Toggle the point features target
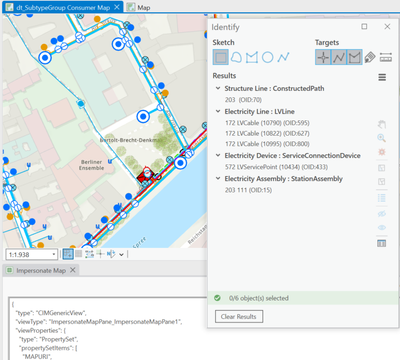The height and width of the screenshot is (360, 400). coord(323,57)
